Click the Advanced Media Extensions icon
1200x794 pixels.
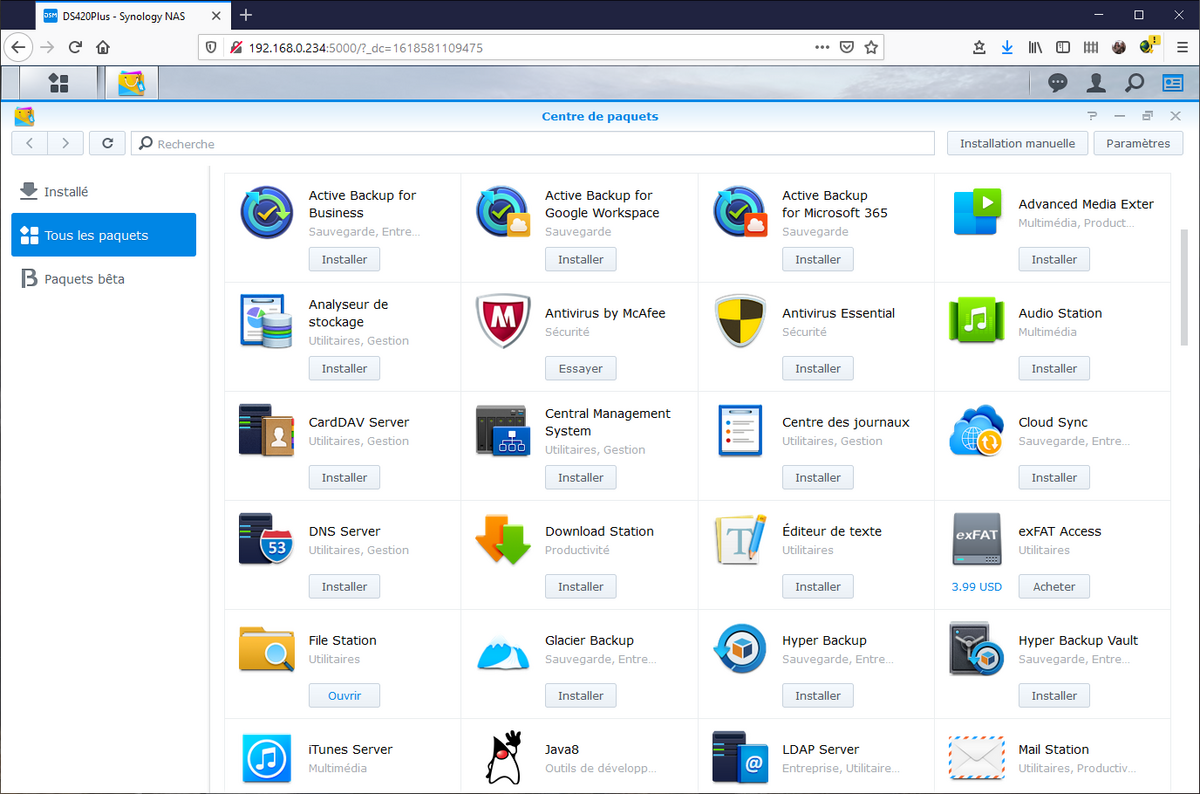pos(976,212)
